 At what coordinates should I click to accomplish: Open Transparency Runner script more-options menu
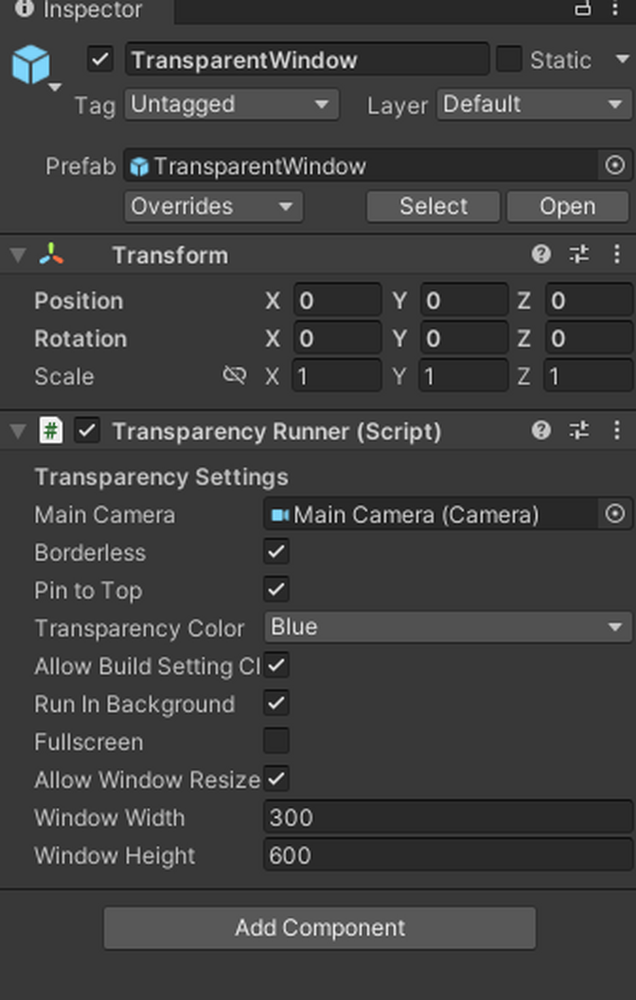pyautogui.click(x=616, y=431)
